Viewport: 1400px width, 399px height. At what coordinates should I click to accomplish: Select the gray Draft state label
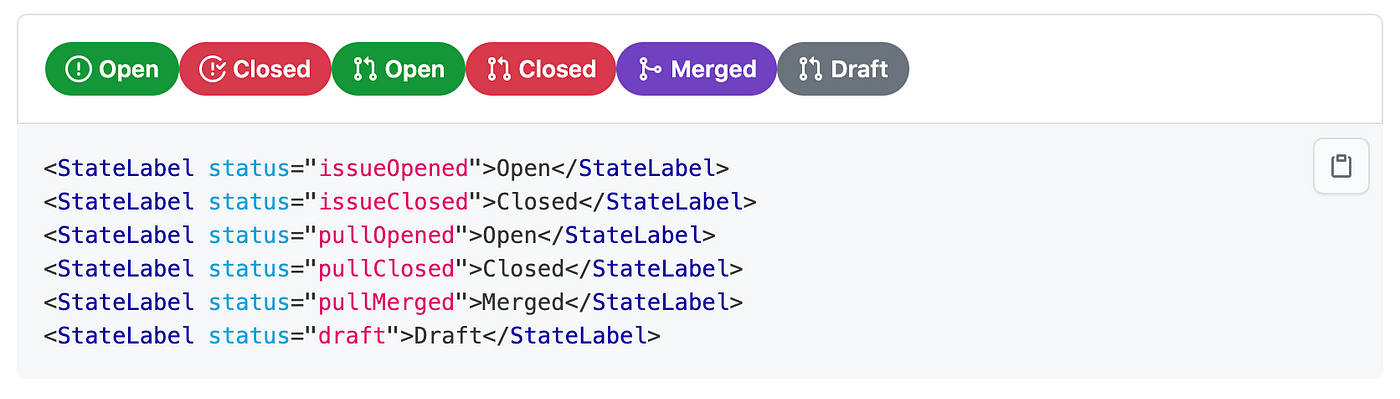[x=843, y=69]
